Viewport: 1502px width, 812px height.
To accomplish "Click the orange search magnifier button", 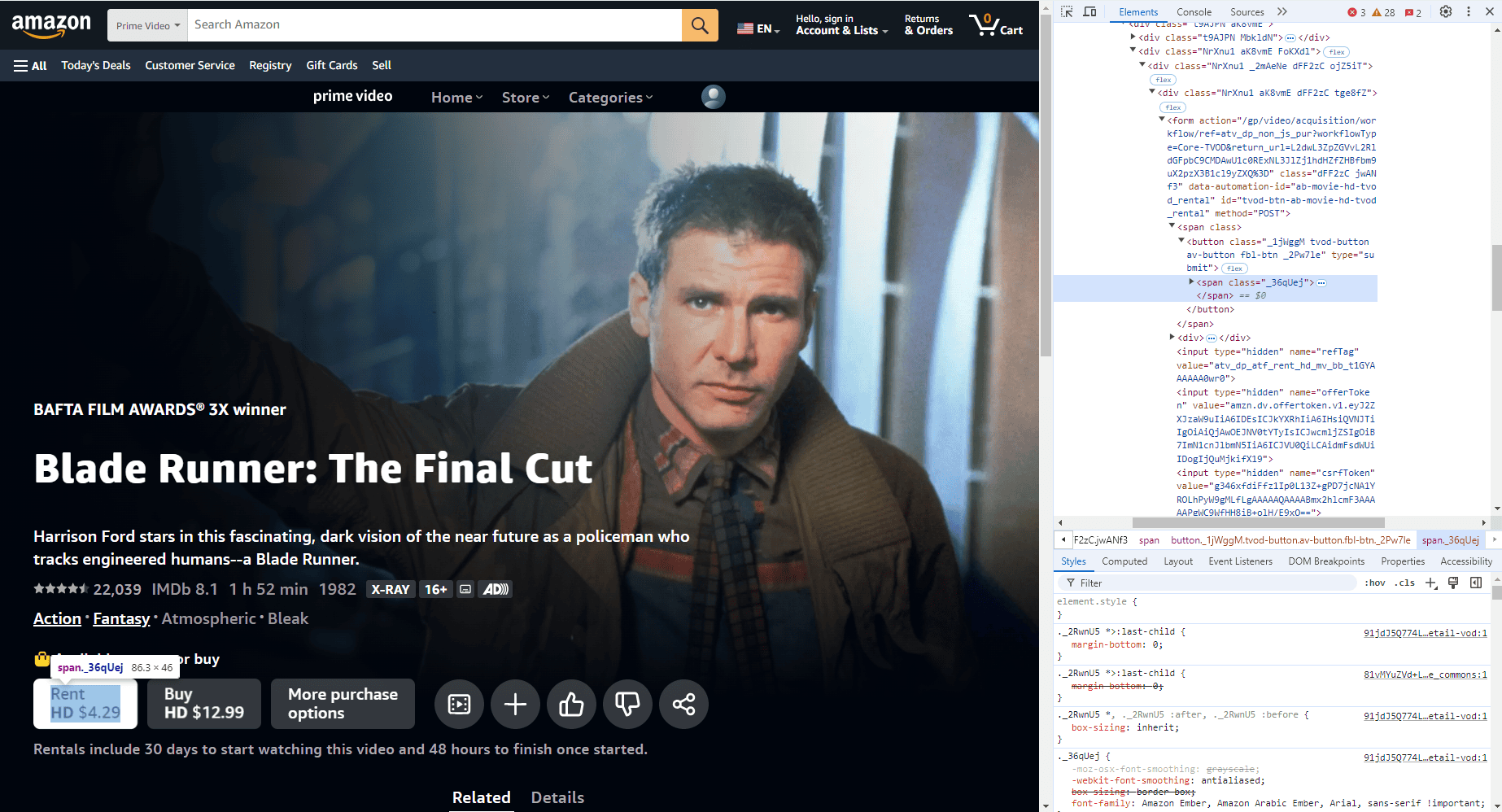I will [x=700, y=25].
